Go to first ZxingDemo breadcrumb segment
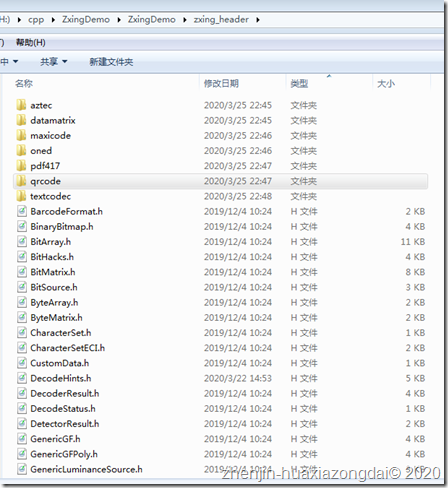Screen dimensions: 448x488 pos(86,20)
